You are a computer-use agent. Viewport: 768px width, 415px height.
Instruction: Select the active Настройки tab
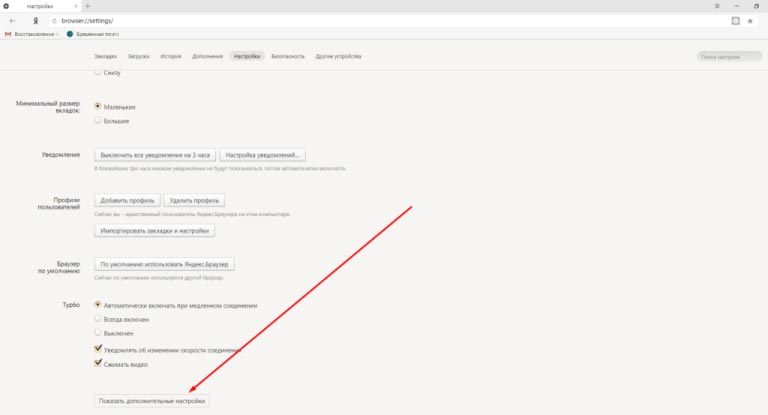[247, 56]
